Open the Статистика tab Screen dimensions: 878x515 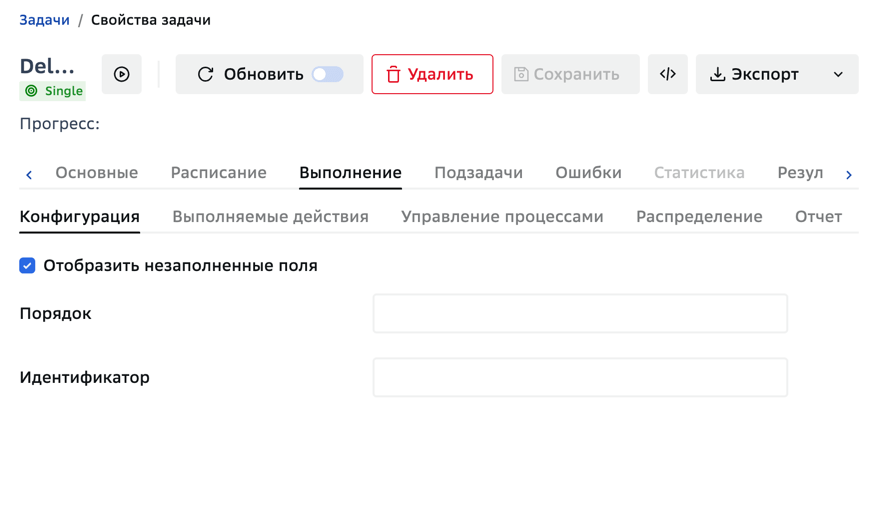point(699,172)
